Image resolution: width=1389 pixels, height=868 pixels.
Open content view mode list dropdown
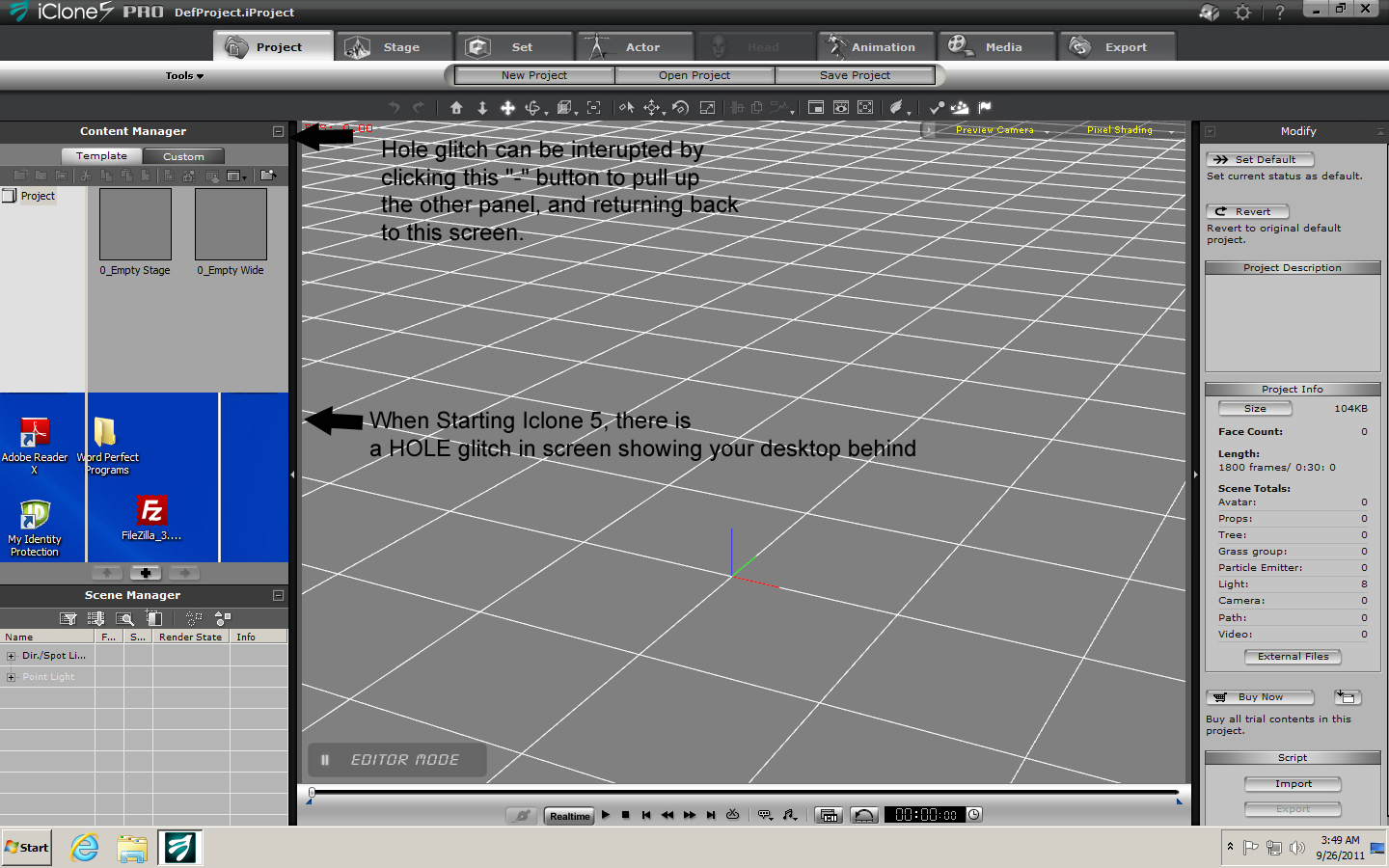[236, 176]
